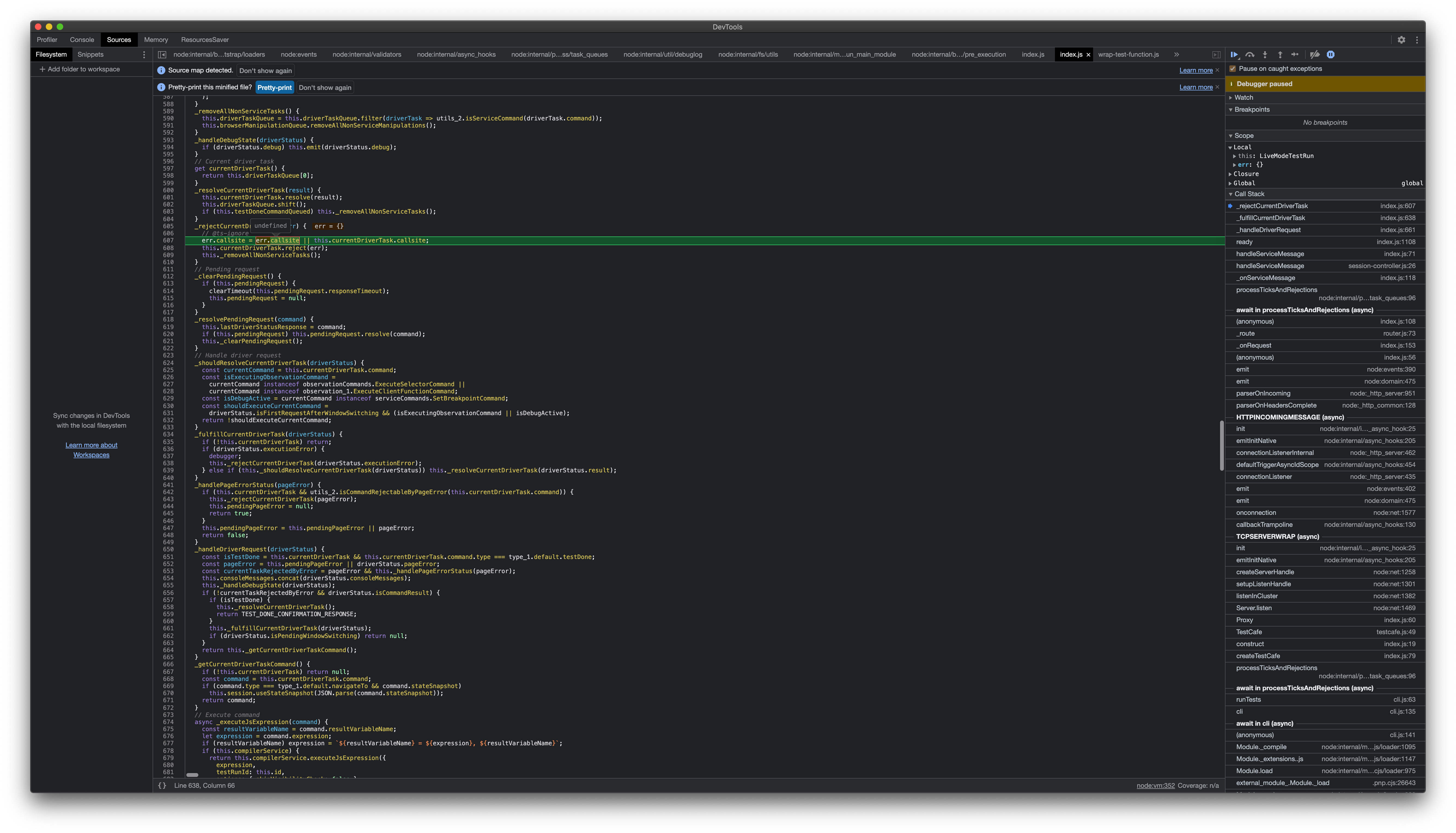Toggle Pause on caught exceptions checkbox
This screenshot has width=1456, height=833.
(1233, 69)
